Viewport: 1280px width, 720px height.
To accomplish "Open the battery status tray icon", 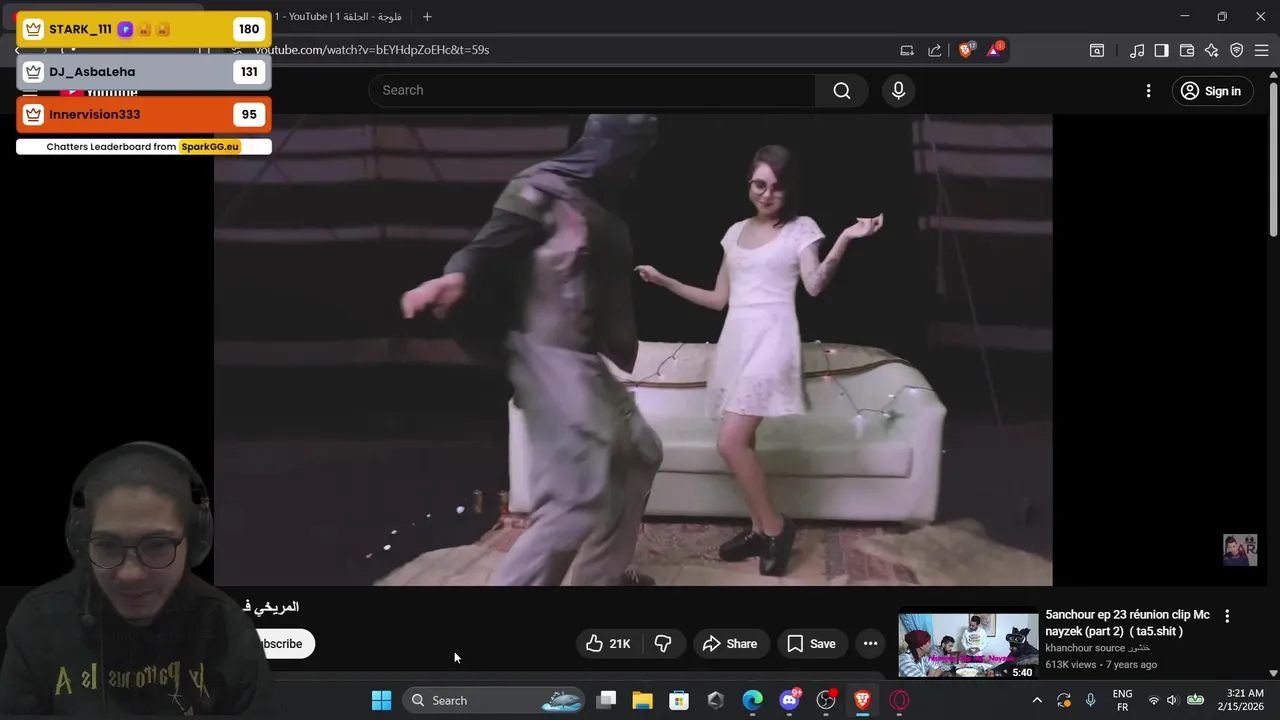I will point(1195,700).
